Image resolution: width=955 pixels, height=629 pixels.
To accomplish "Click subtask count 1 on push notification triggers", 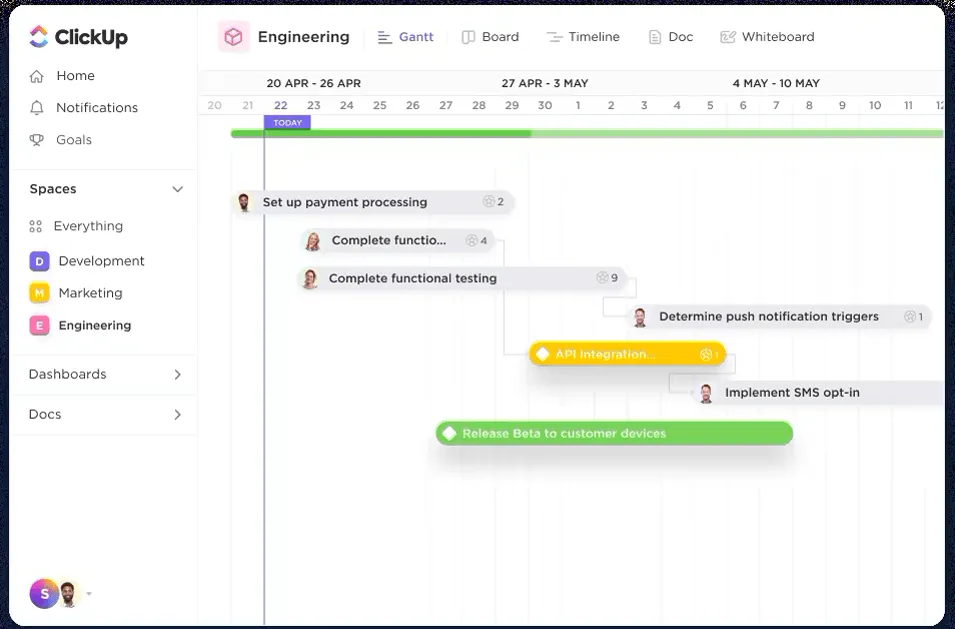I will (x=914, y=317).
